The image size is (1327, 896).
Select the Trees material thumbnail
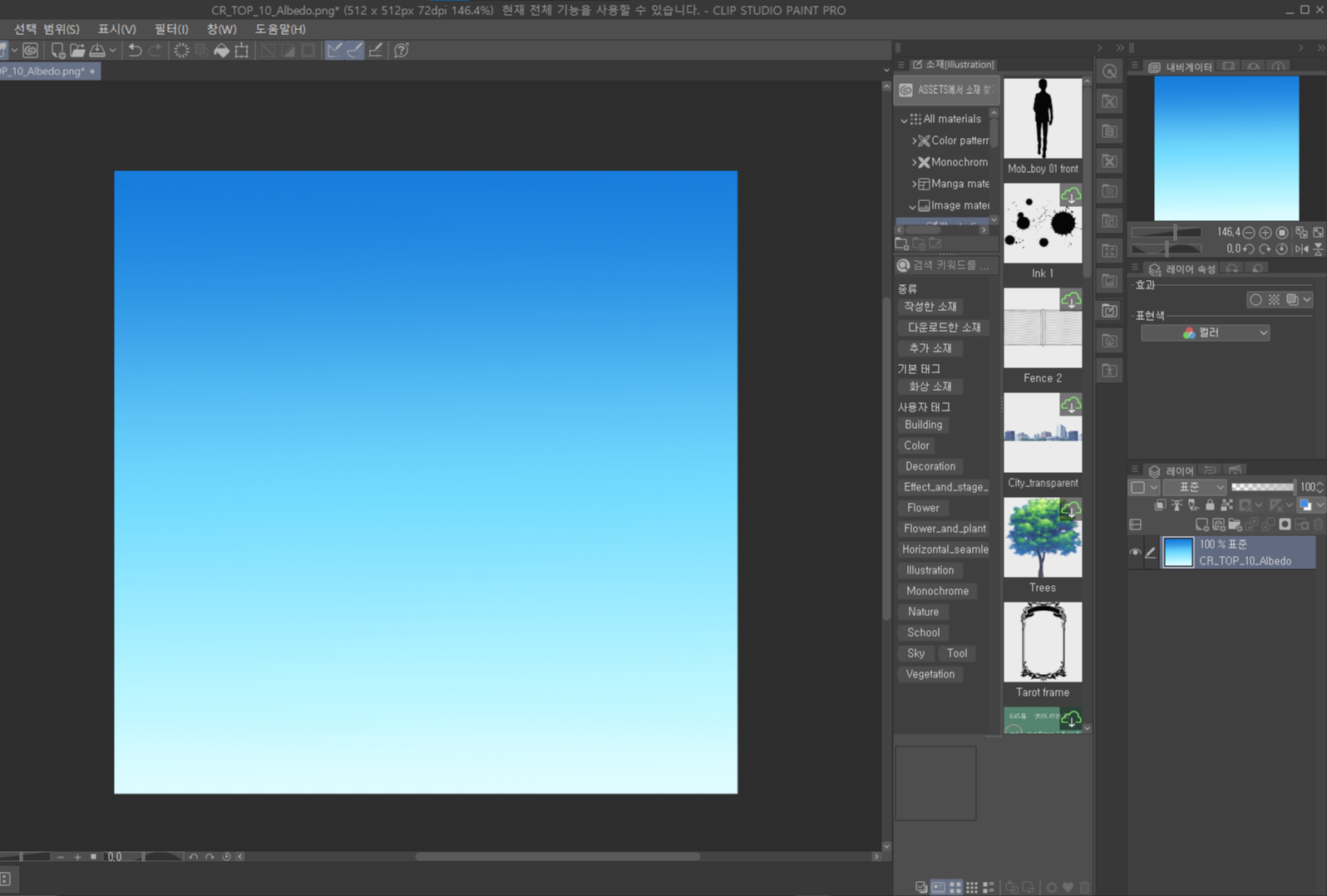(1043, 538)
